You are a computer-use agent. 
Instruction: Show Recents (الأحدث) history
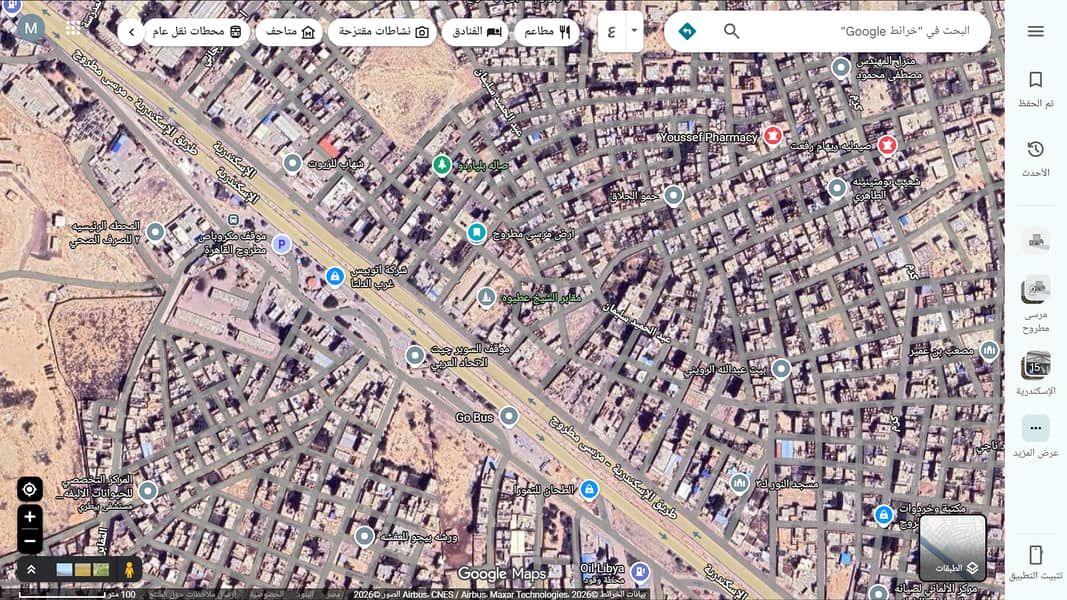click(x=1036, y=159)
